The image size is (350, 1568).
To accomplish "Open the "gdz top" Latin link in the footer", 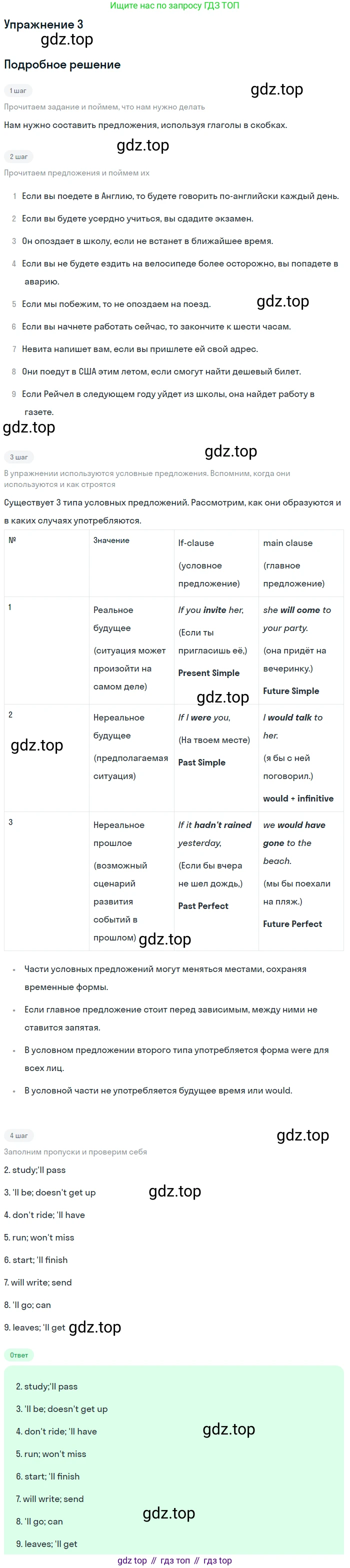I will (x=132, y=1560).
